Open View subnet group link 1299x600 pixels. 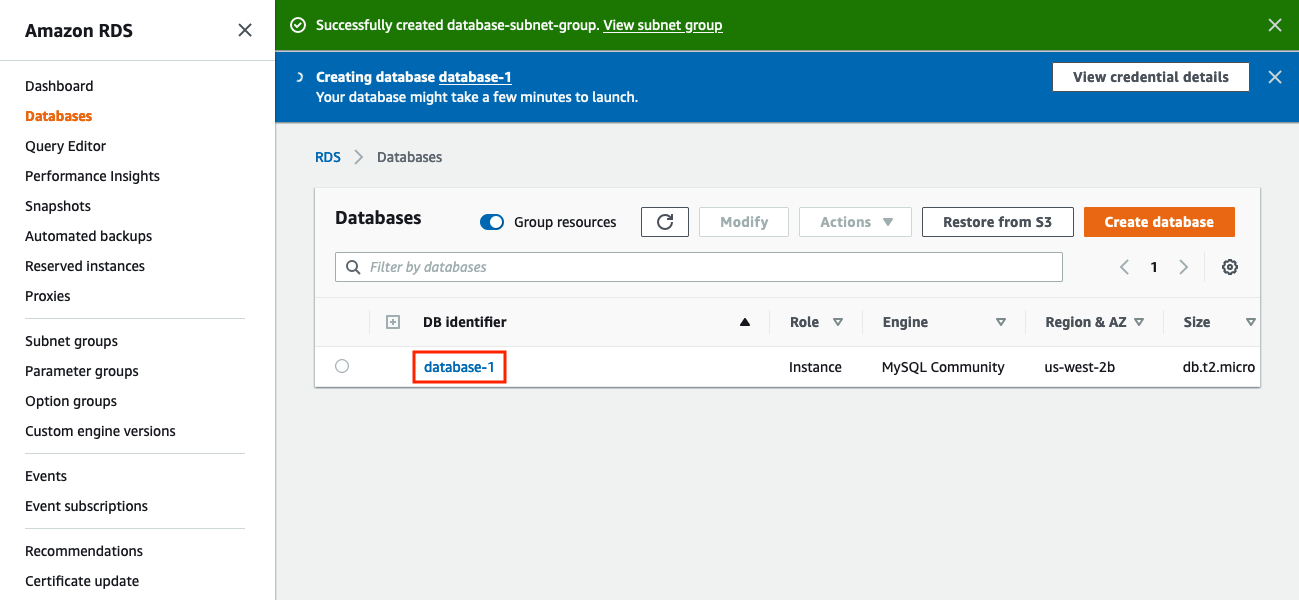[x=663, y=25]
